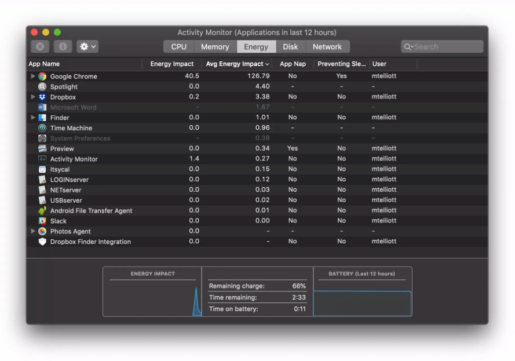The image size is (515, 361).
Task: Switch to the Network tab
Action: point(327,47)
